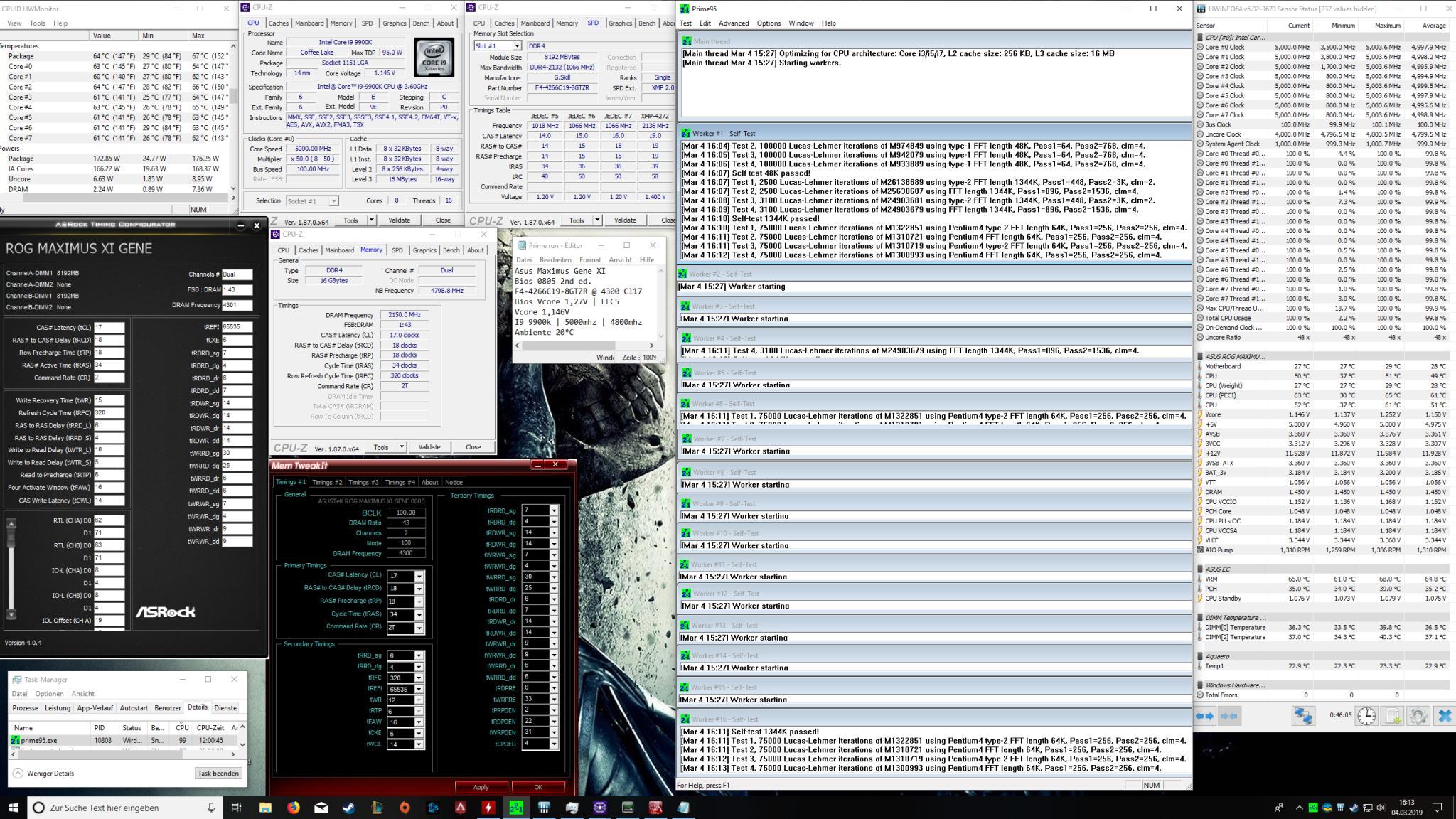Open Leistung tab in Task-Manager
Screen dimensions: 1456x819
[x=58, y=708]
